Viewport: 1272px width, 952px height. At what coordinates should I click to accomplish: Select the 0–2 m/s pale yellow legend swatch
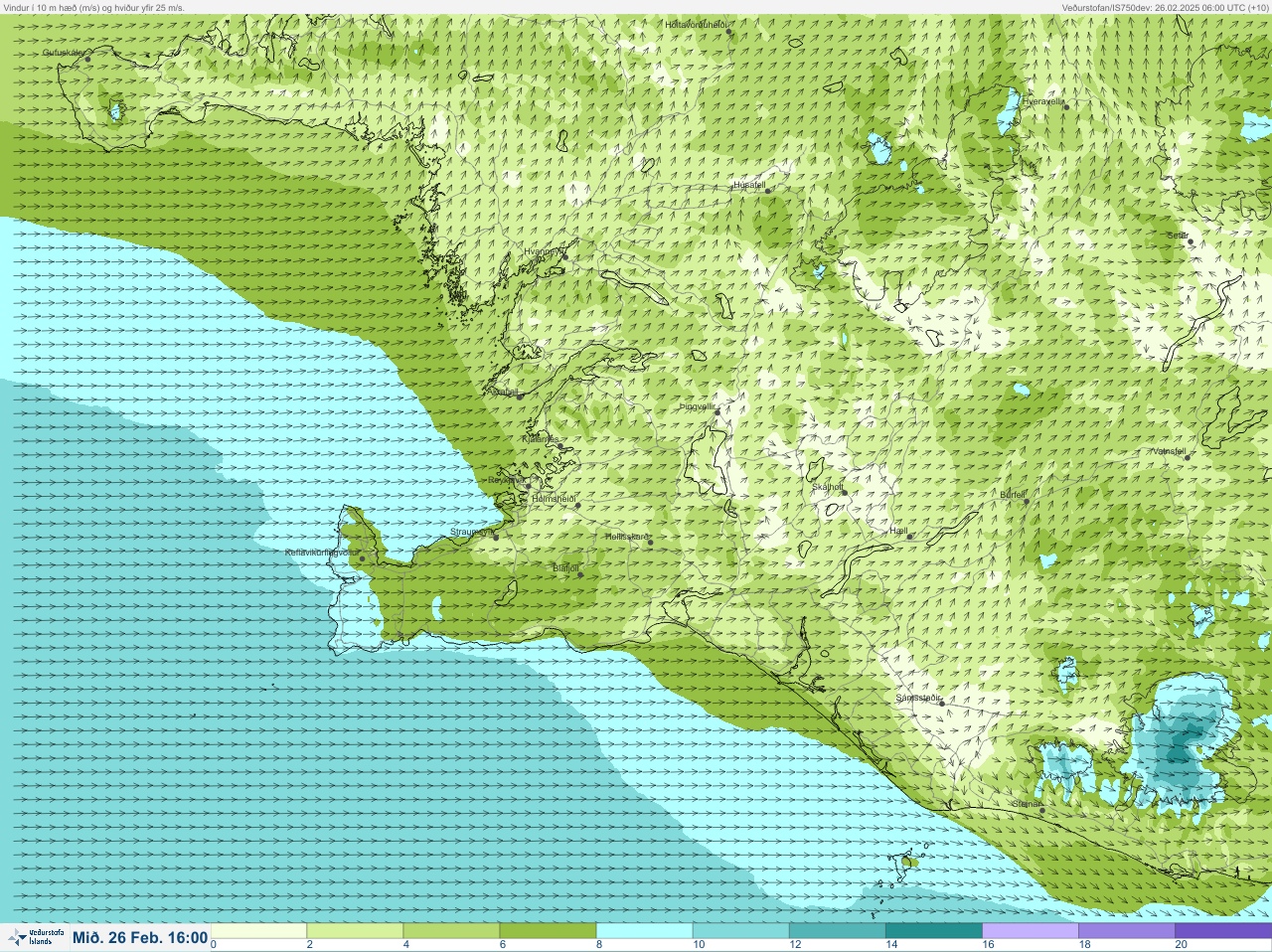(x=258, y=931)
